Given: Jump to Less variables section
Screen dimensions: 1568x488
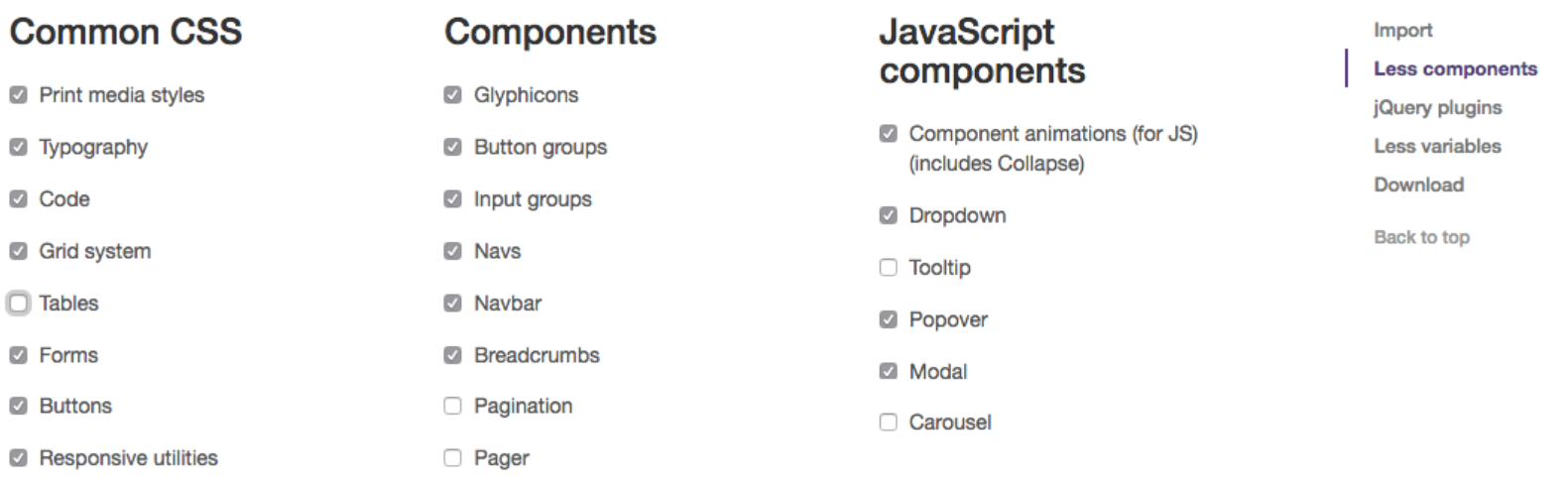Looking at the screenshot, I should [x=1437, y=147].
